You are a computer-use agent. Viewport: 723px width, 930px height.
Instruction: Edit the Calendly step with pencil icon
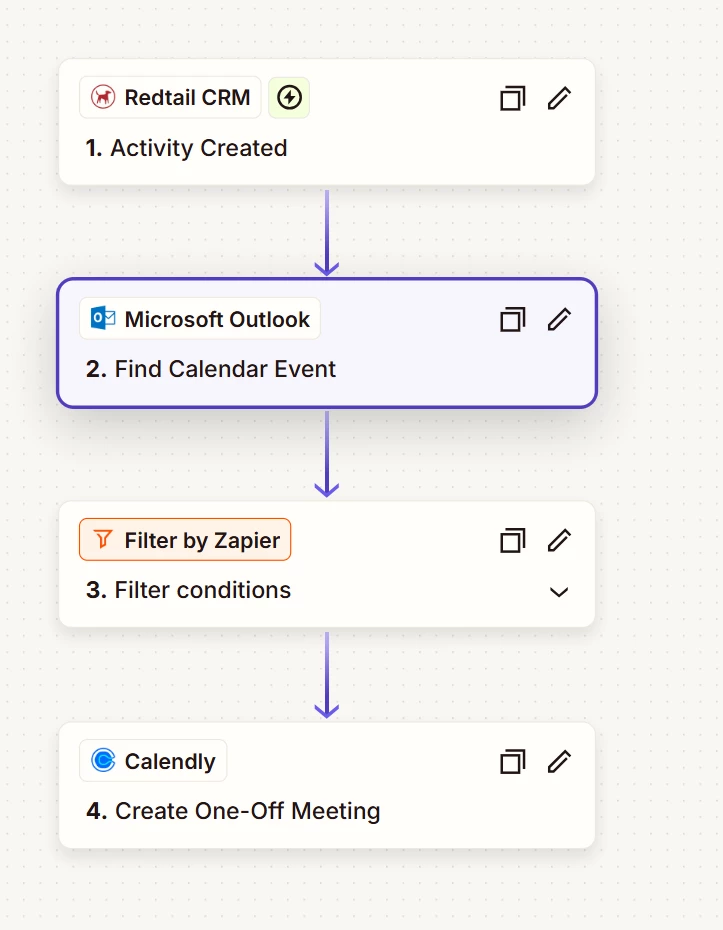click(559, 762)
